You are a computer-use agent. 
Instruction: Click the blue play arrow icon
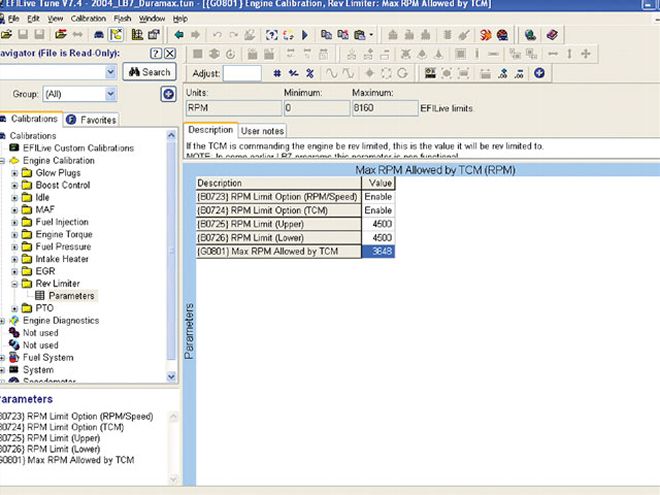pos(305,35)
